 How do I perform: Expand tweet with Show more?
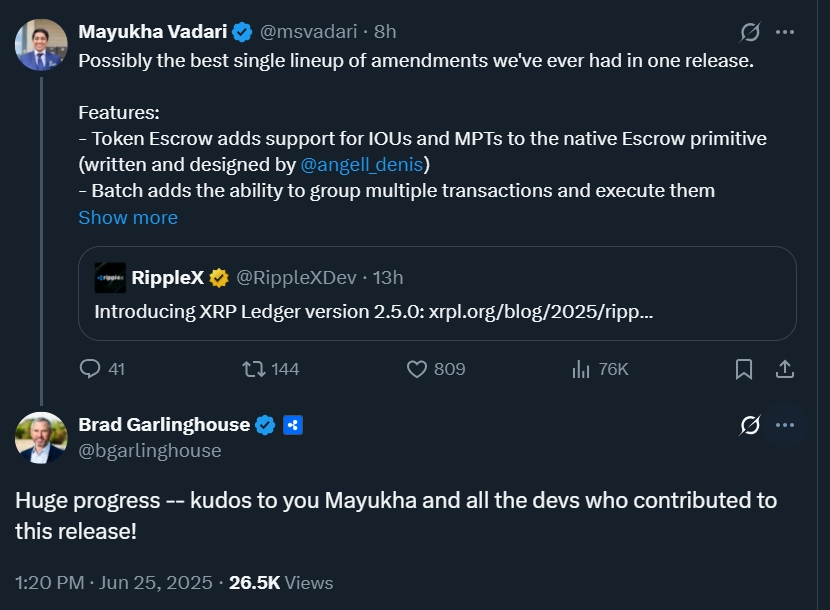click(128, 217)
